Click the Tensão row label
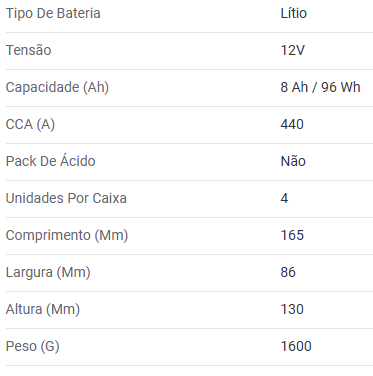Image resolution: width=373 pixels, height=376 pixels. pyautogui.click(x=29, y=50)
